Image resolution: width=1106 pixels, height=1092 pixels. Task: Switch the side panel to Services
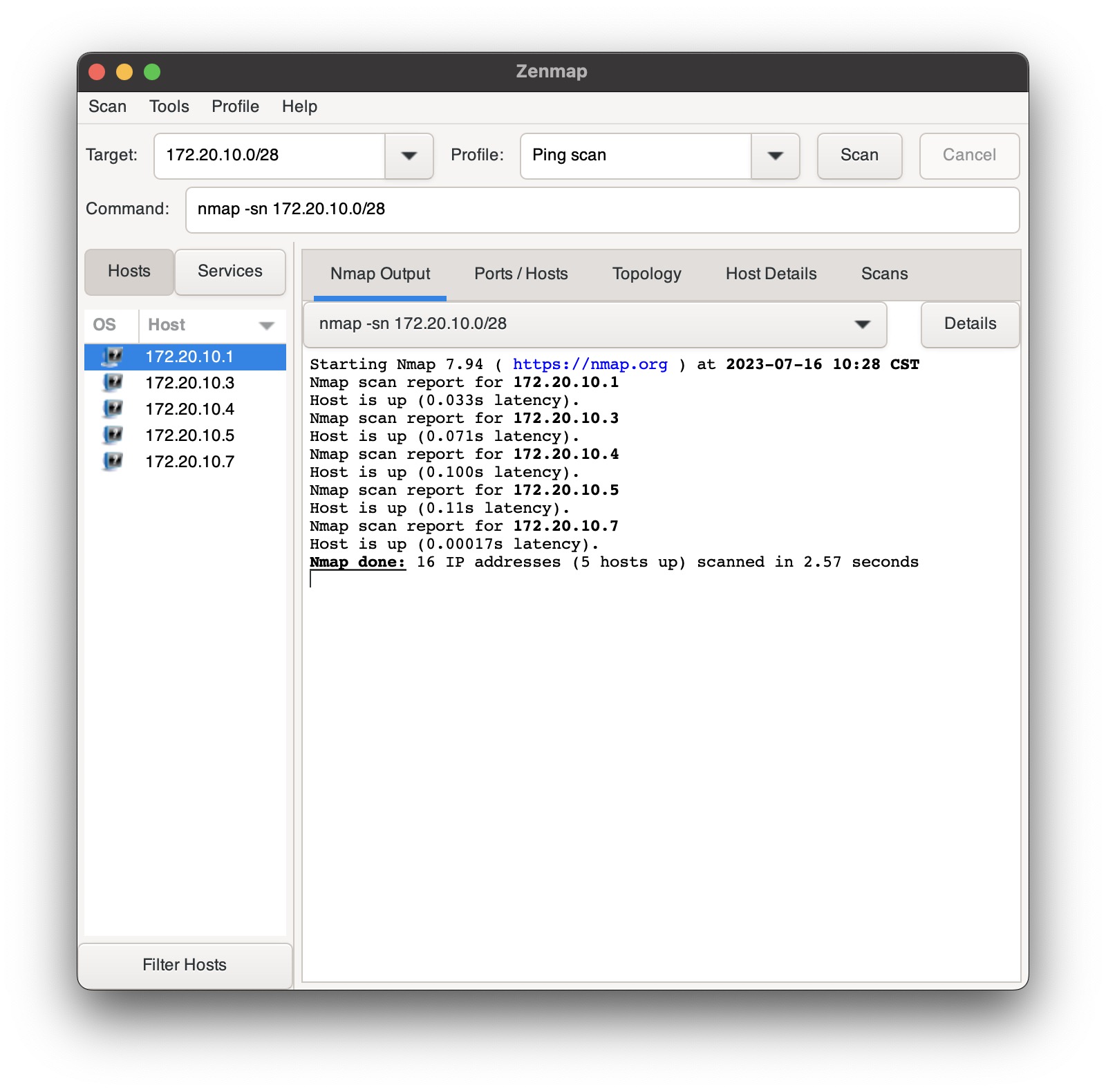[x=230, y=272]
